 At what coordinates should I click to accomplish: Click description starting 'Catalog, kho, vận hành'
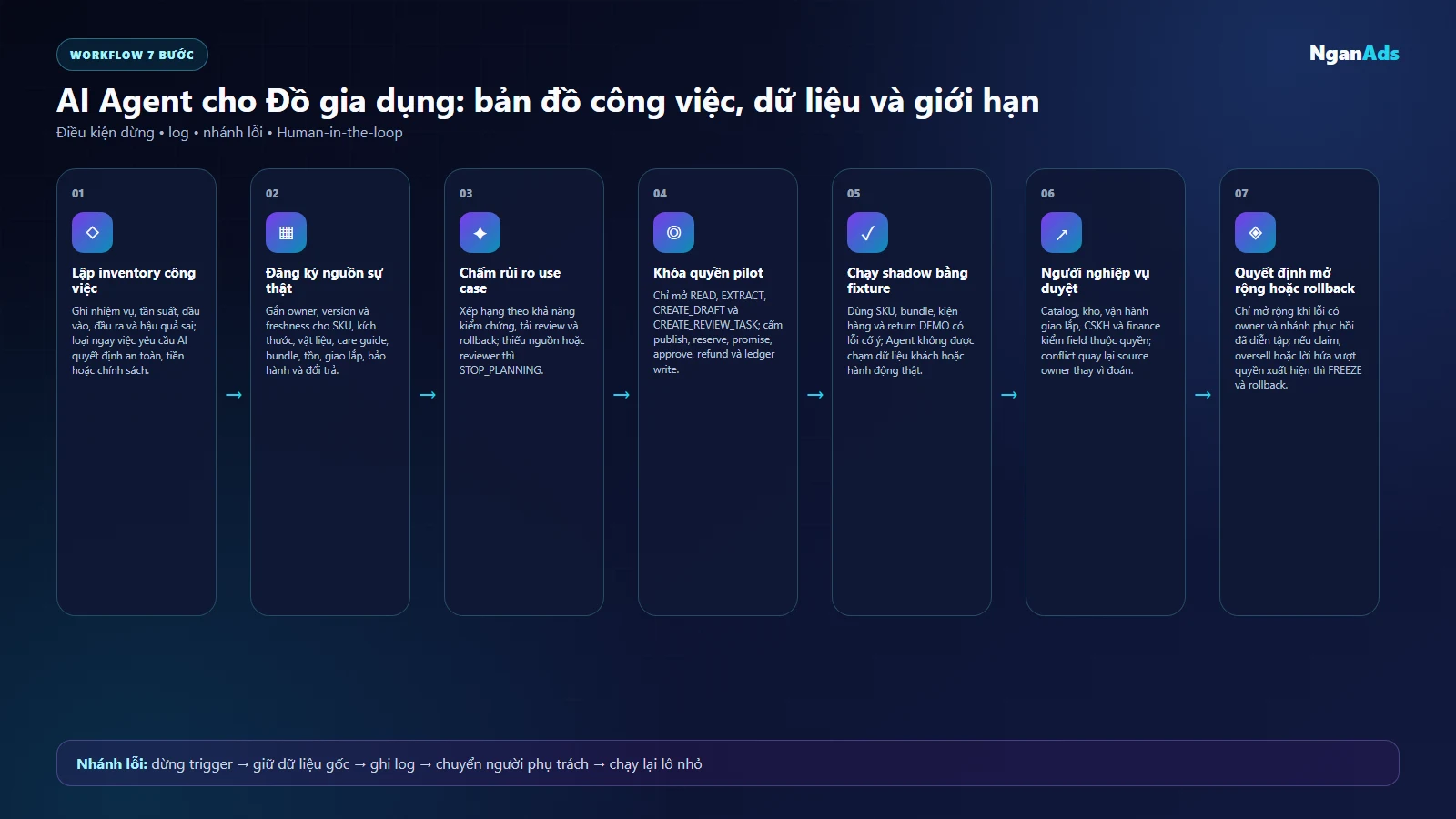(1100, 341)
